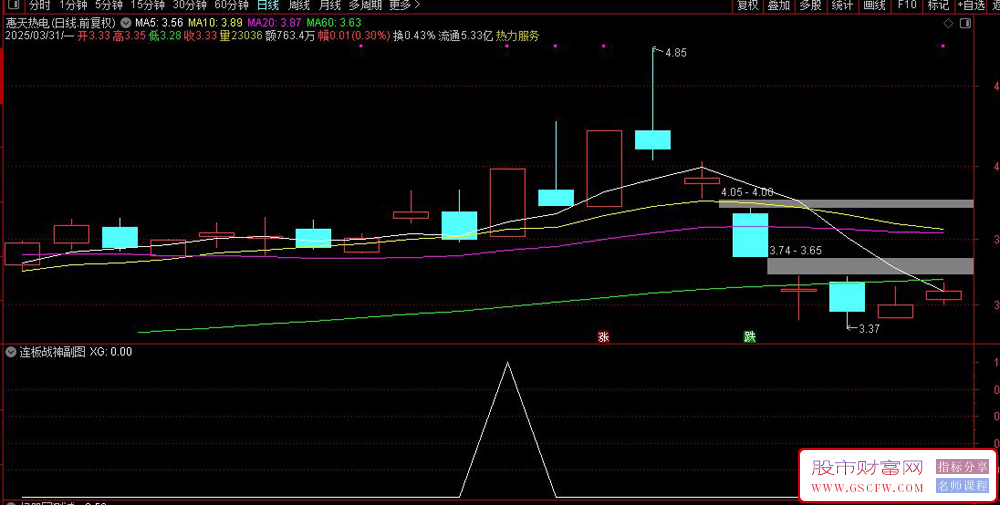Screen dimensions: 1000x505
Task: Switch to 分时 intraday view
Action: 39,5
